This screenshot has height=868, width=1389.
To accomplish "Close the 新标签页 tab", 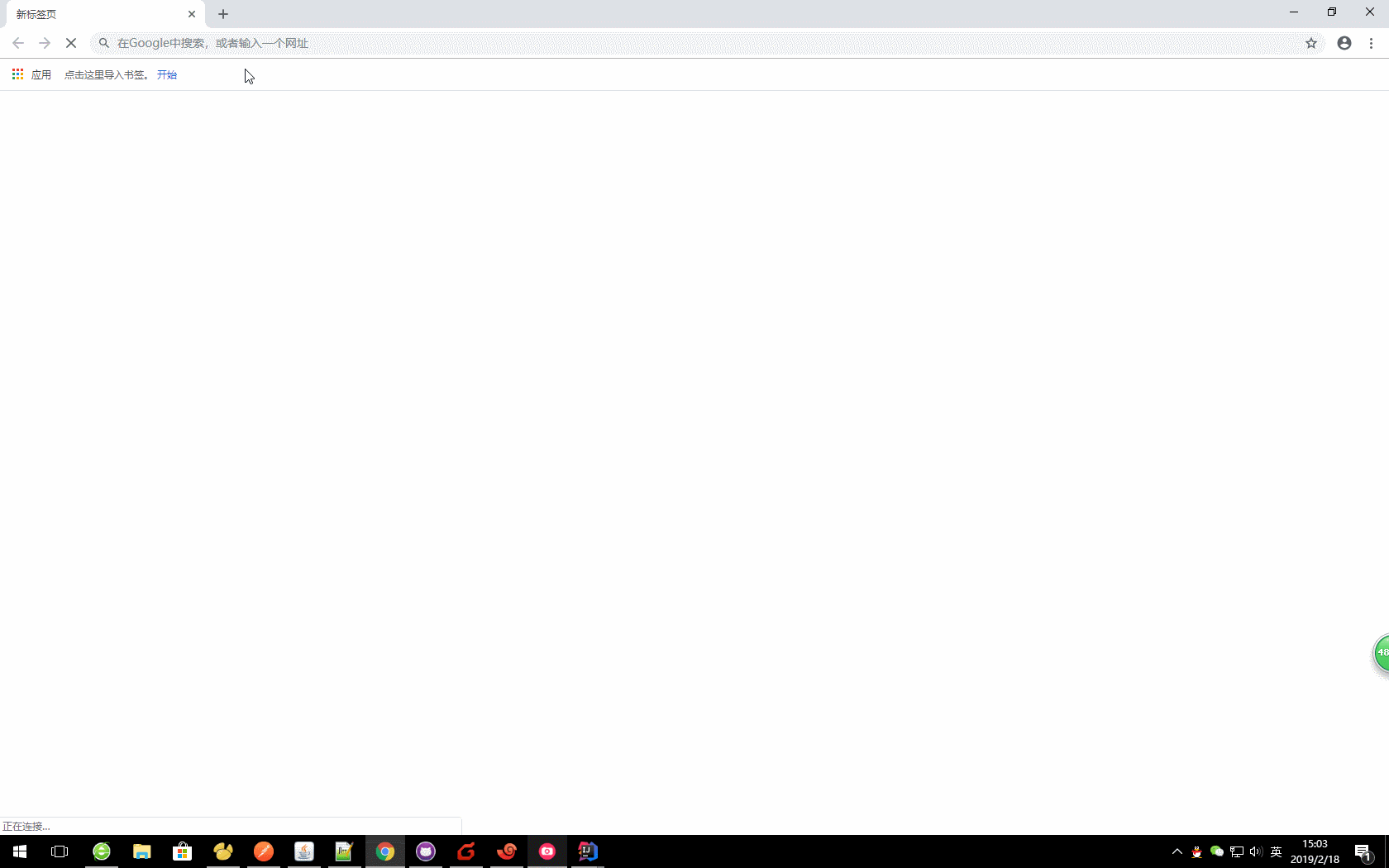I will tap(192, 14).
